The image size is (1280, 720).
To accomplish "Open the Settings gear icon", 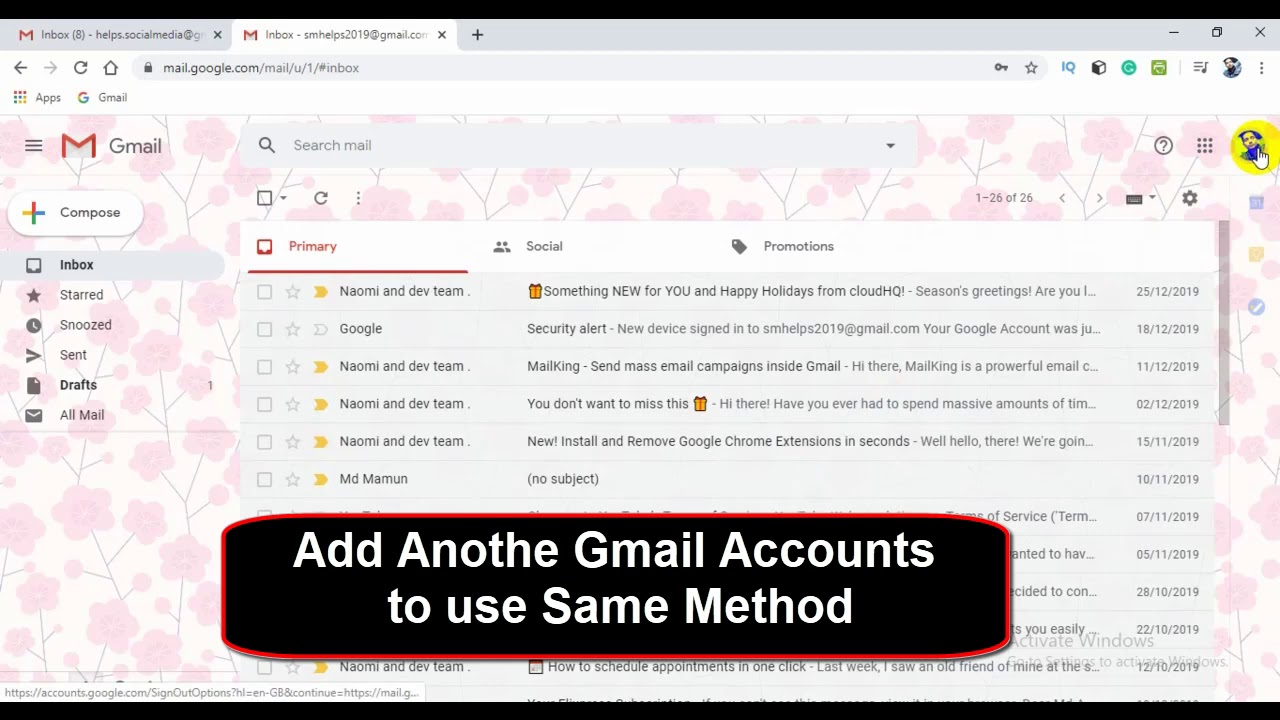I will pos(1190,198).
